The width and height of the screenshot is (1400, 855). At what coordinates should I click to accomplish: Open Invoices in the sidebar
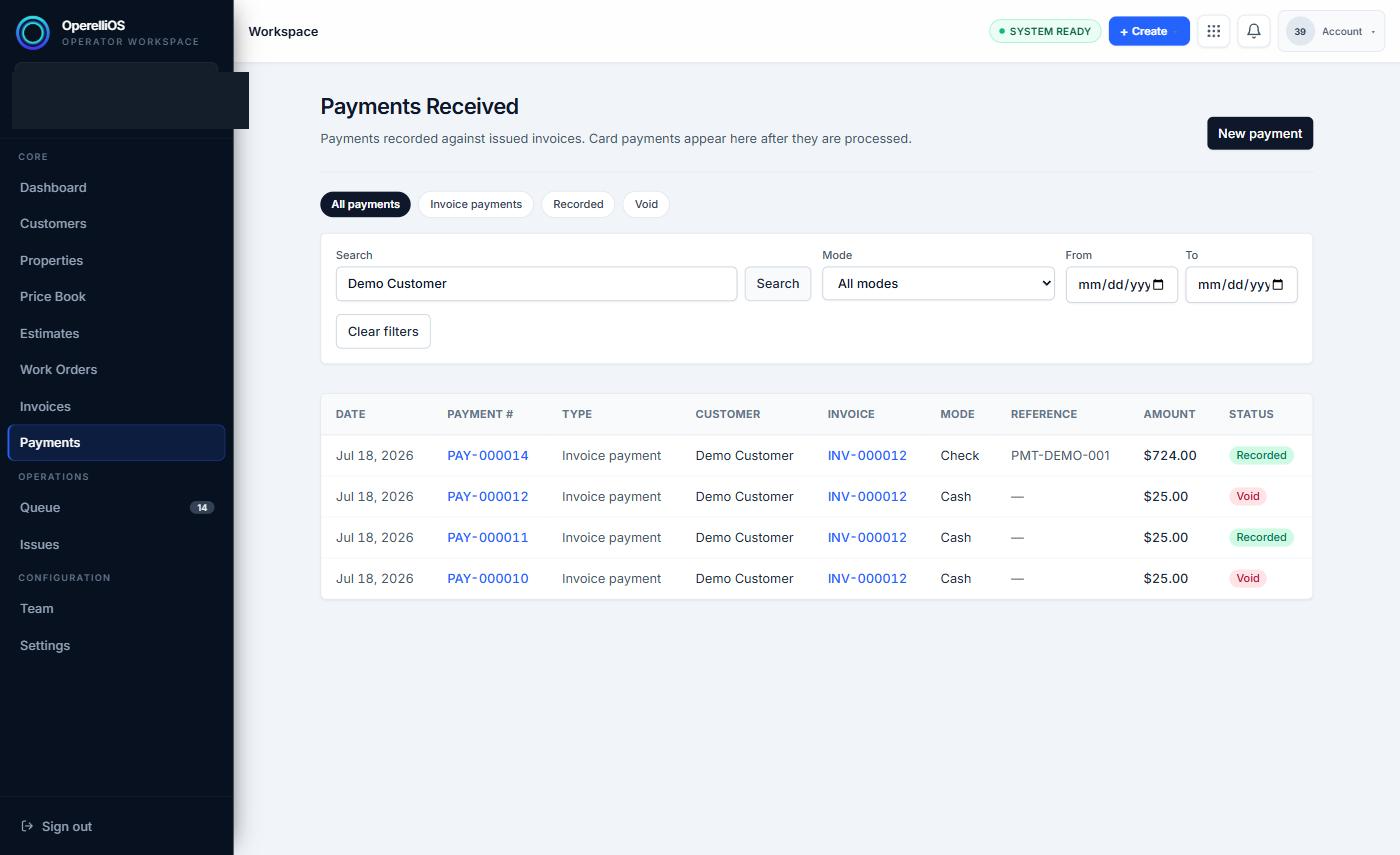point(116,407)
